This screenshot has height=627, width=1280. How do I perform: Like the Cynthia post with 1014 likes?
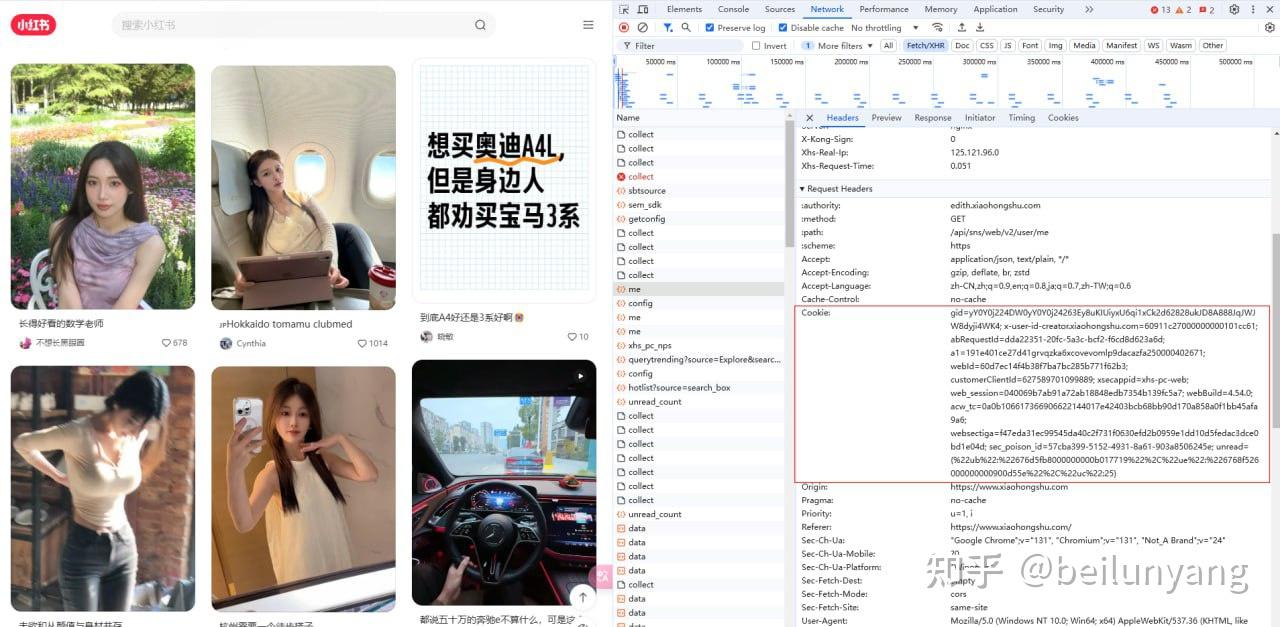pos(363,343)
